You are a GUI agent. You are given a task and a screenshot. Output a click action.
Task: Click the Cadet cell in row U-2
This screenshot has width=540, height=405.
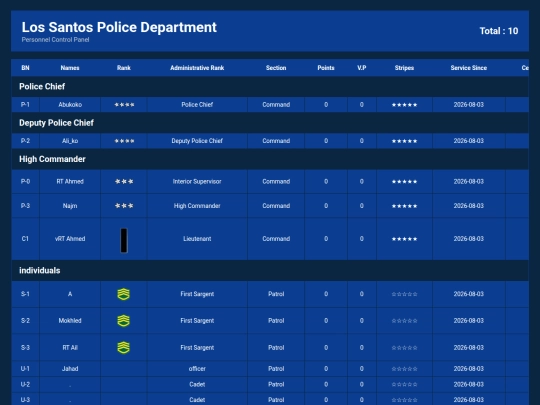197,384
